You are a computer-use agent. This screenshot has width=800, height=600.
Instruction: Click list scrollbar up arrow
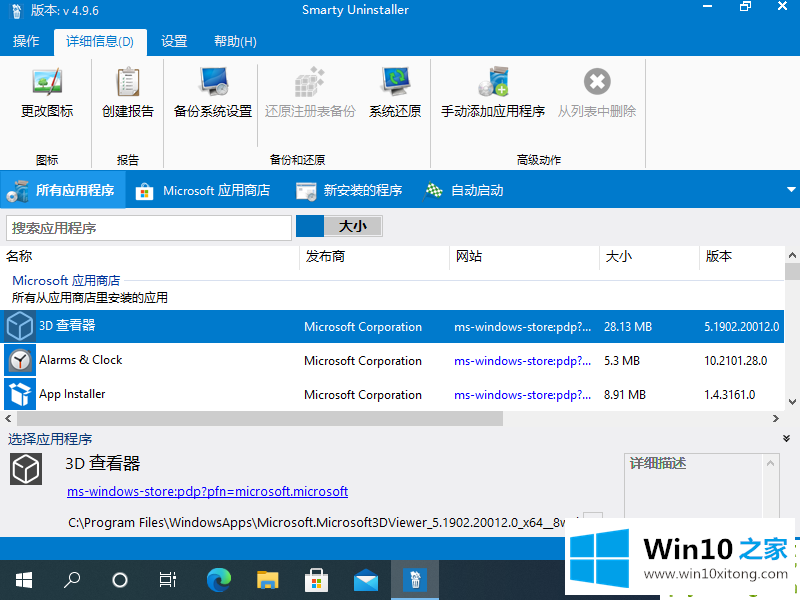click(x=792, y=255)
